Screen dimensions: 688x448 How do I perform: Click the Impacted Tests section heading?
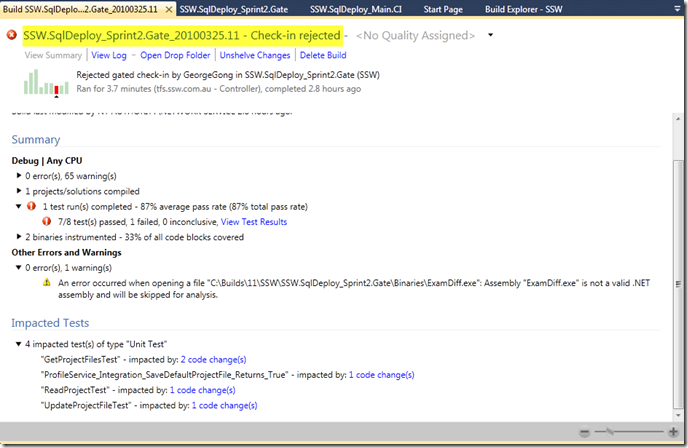click(x=50, y=323)
